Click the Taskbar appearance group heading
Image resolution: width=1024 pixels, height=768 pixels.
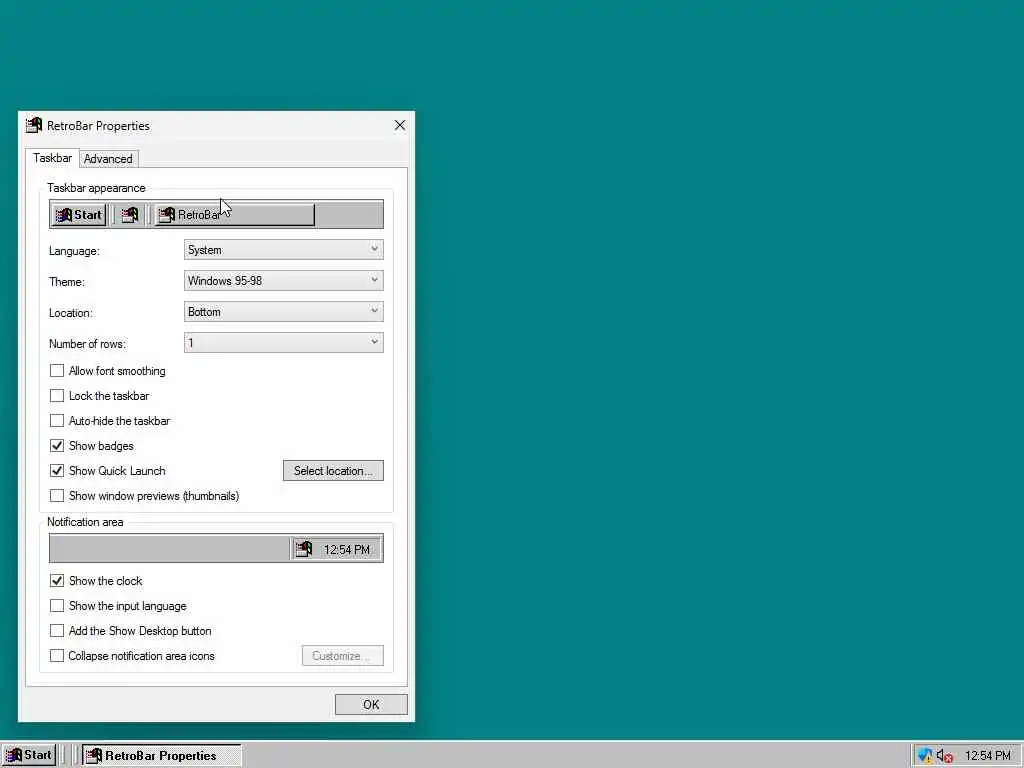[96, 188]
